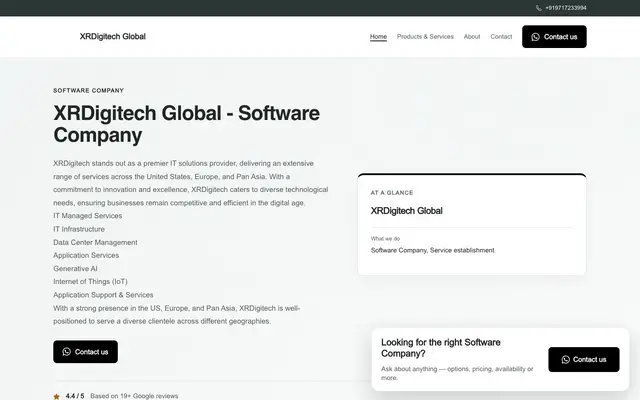Click 'What we do' label
Screen dimensions: 640x400
(x=385, y=239)
